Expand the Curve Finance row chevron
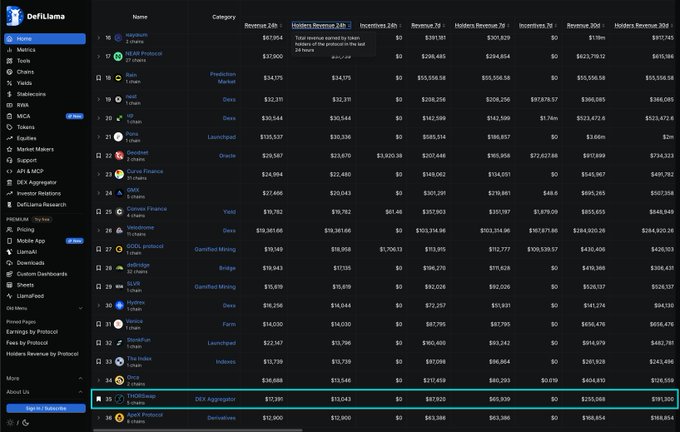 click(x=98, y=174)
